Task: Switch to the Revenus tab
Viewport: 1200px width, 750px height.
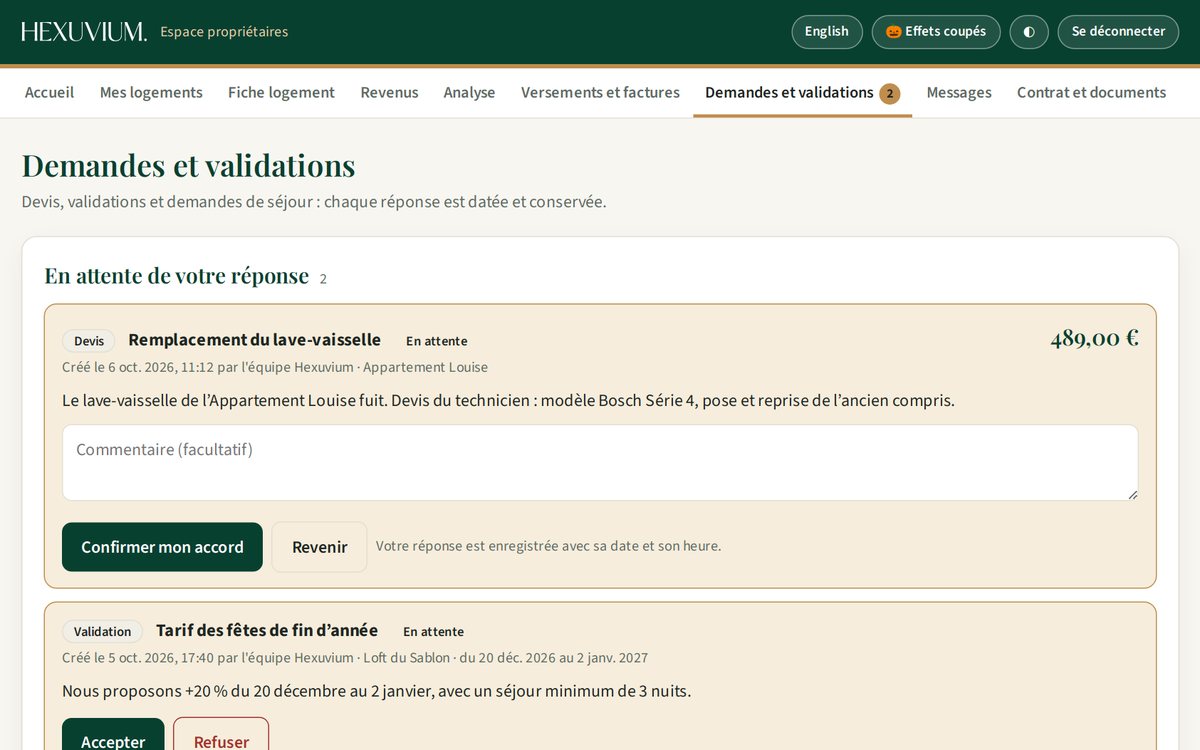Action: click(389, 92)
